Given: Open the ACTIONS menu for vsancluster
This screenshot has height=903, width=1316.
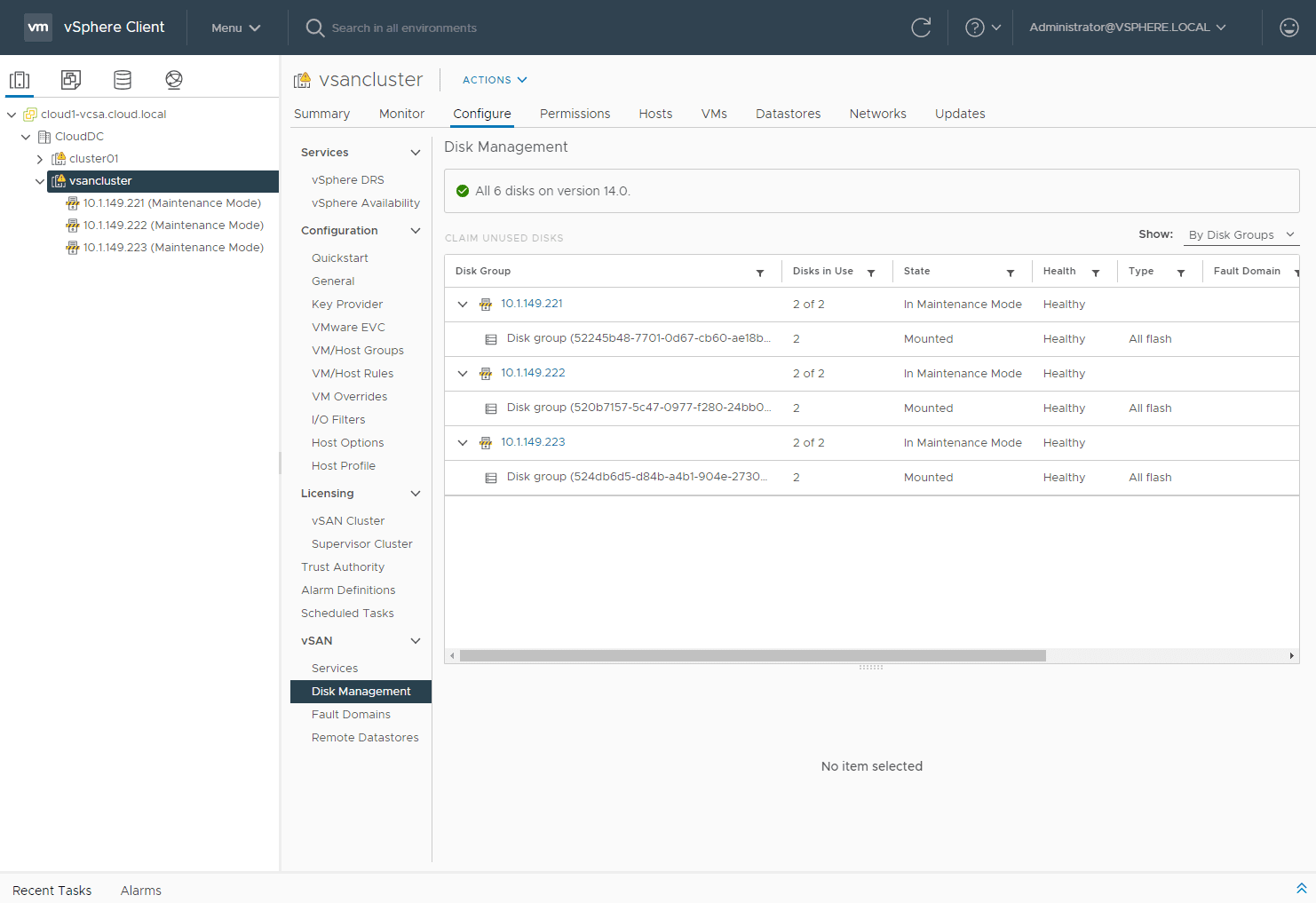Looking at the screenshot, I should point(494,80).
